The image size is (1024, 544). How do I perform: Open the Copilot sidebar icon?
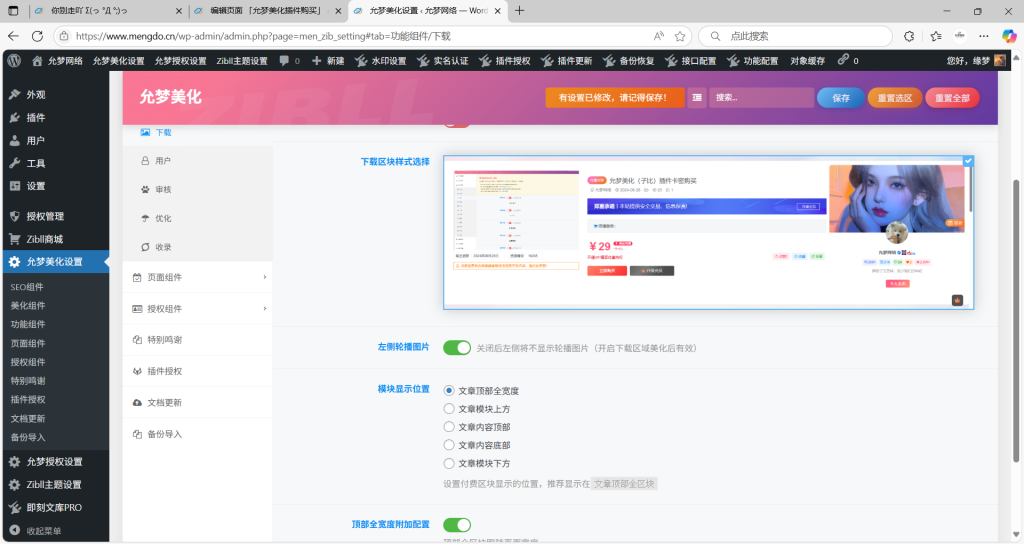click(x=1009, y=37)
